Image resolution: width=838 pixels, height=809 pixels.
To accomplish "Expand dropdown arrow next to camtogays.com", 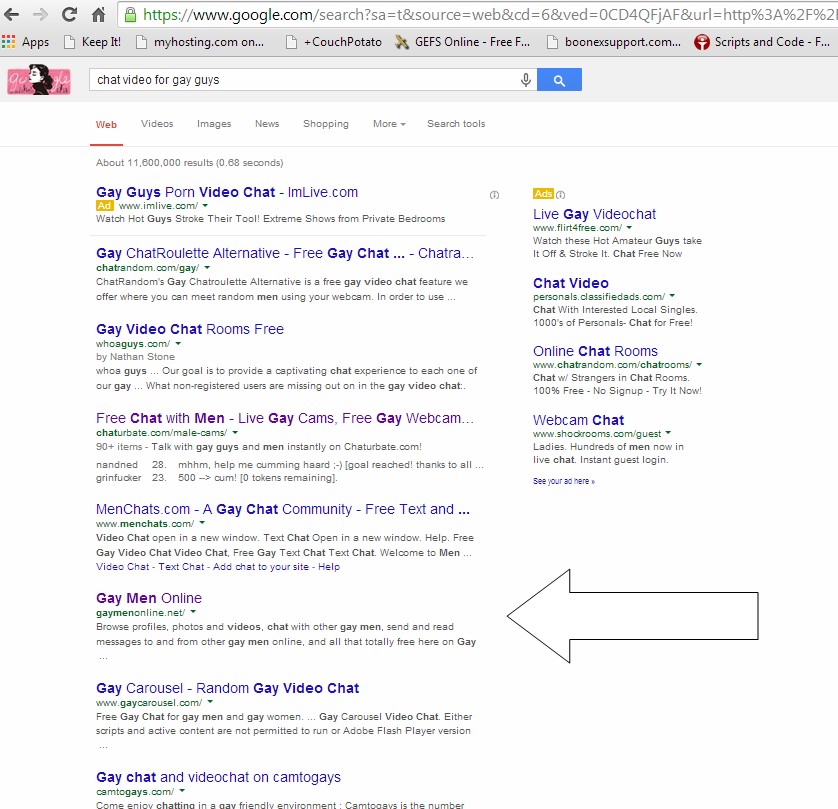I will click(182, 791).
